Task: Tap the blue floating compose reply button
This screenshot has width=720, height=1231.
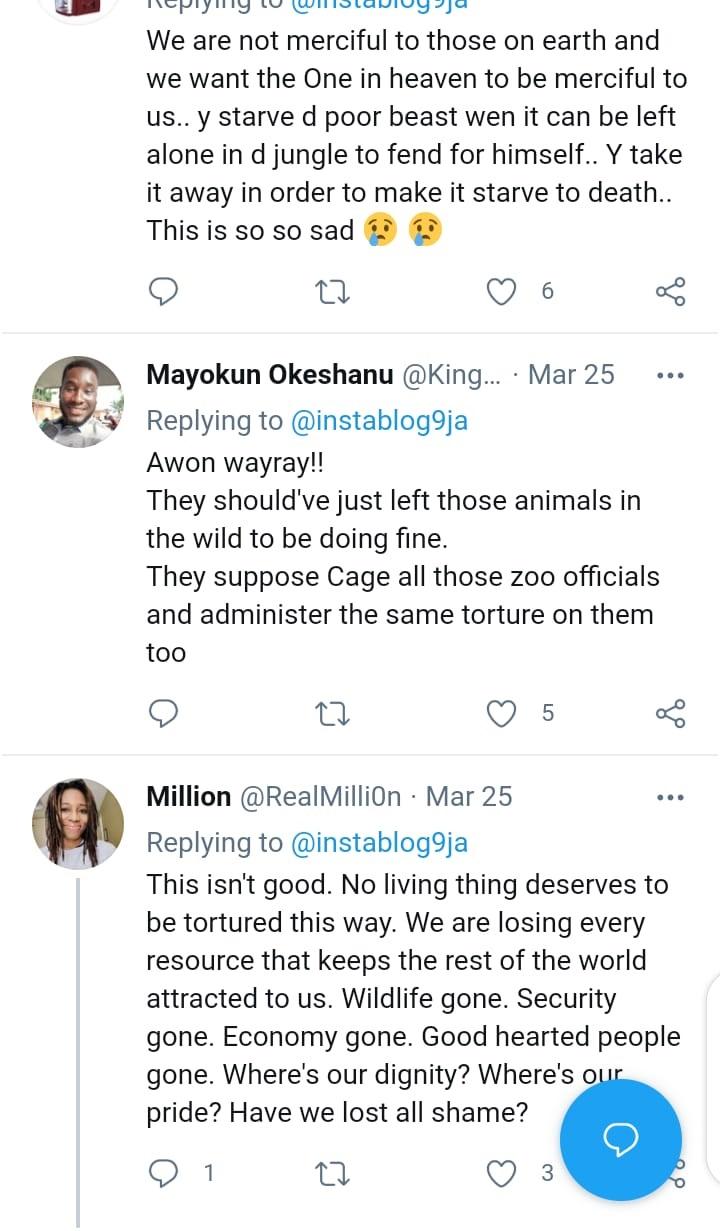Action: (x=620, y=1139)
